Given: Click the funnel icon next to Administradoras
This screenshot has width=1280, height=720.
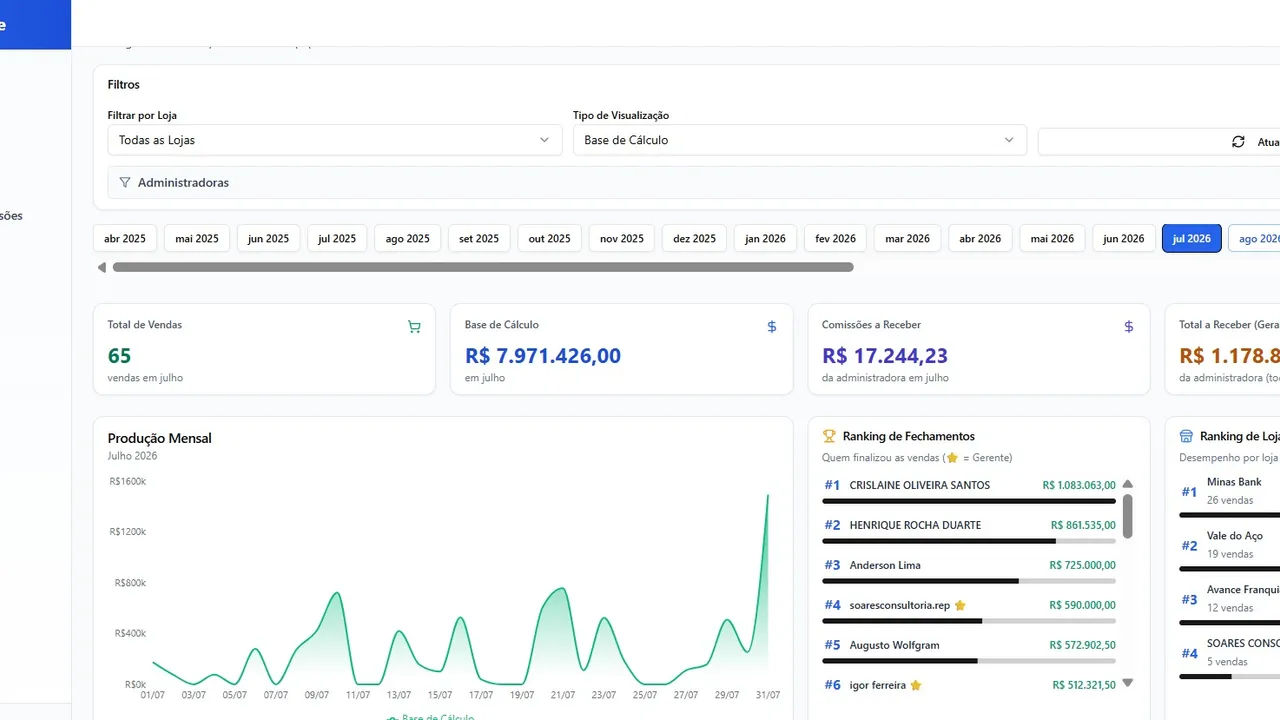Looking at the screenshot, I should [125, 183].
